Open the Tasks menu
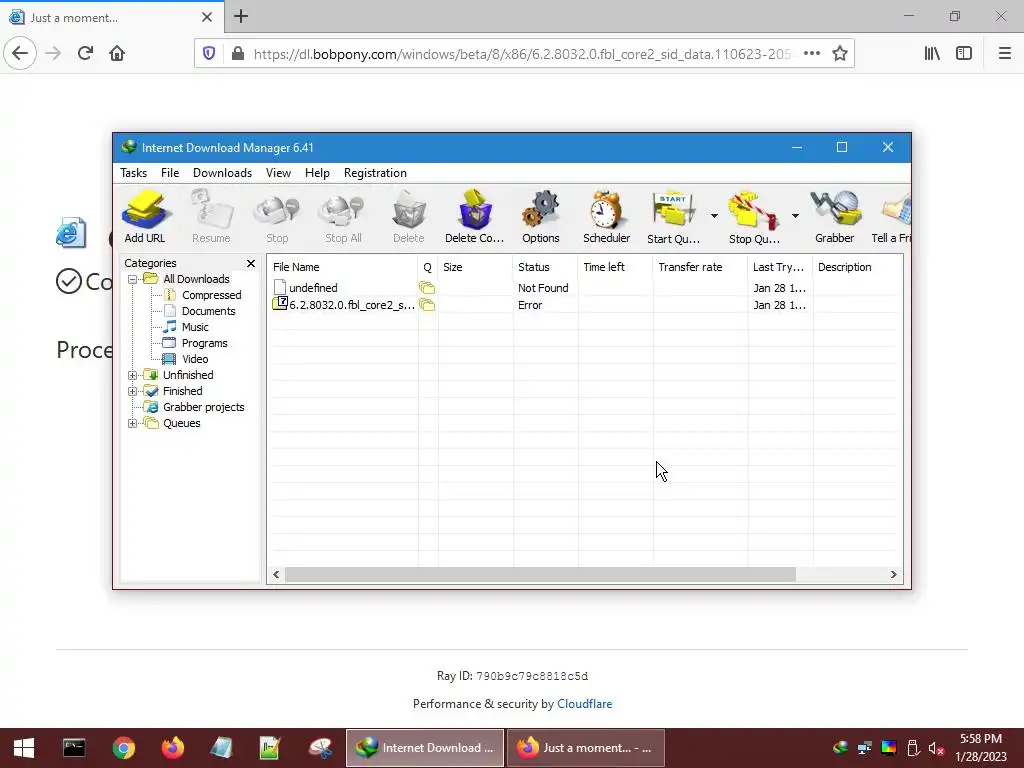The image size is (1024, 768). [x=133, y=173]
